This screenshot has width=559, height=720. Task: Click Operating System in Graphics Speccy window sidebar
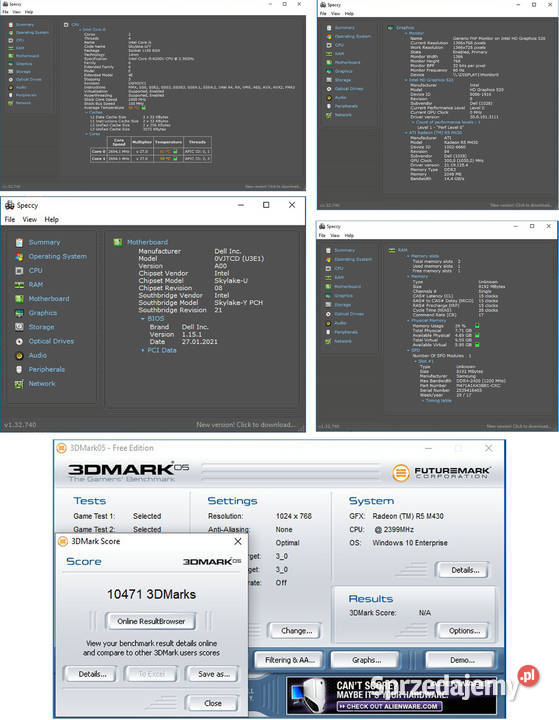(x=353, y=36)
